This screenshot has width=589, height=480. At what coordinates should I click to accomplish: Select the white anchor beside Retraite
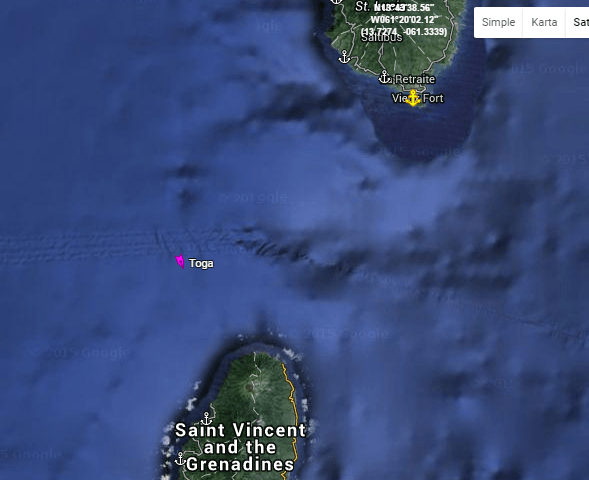coord(384,77)
